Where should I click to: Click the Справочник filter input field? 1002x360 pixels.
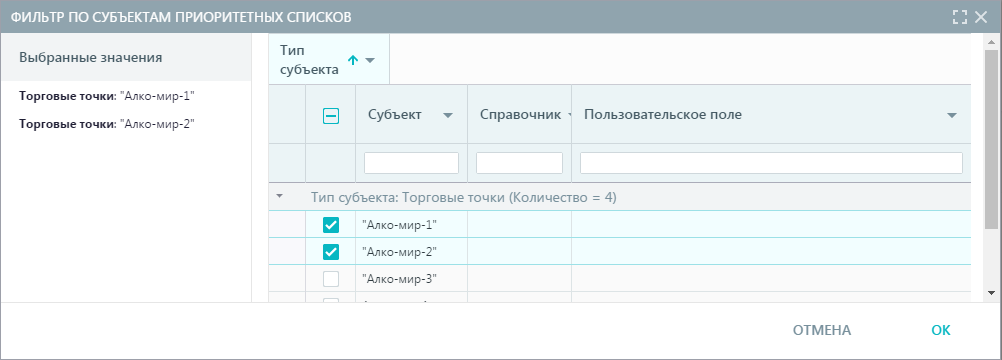[519, 163]
